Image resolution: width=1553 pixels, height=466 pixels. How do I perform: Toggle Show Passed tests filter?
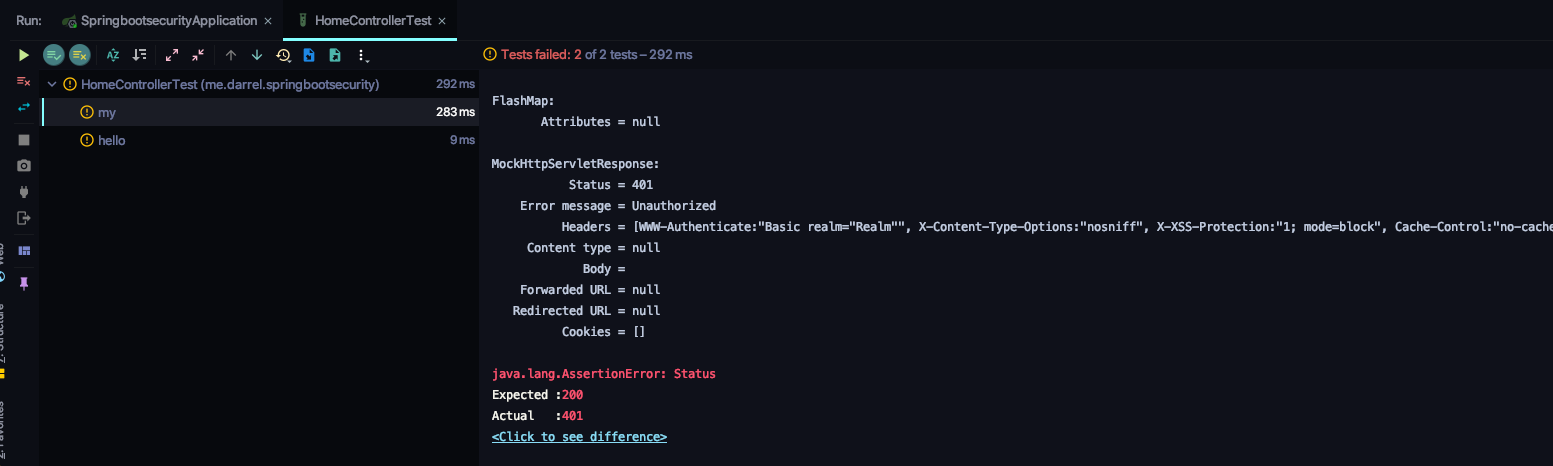tap(54, 55)
